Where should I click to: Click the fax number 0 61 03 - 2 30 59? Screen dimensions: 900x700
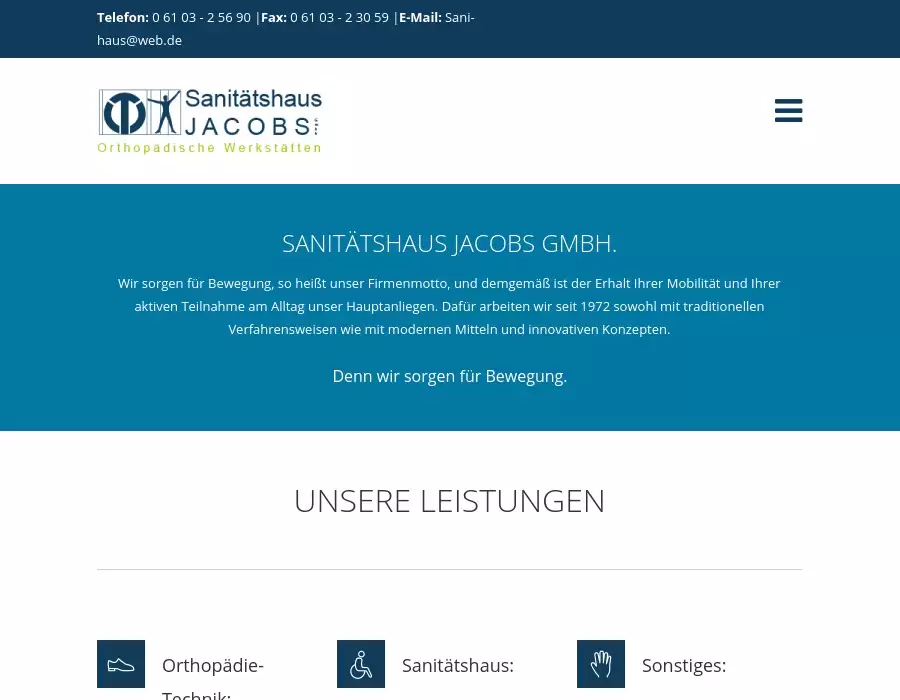point(339,18)
